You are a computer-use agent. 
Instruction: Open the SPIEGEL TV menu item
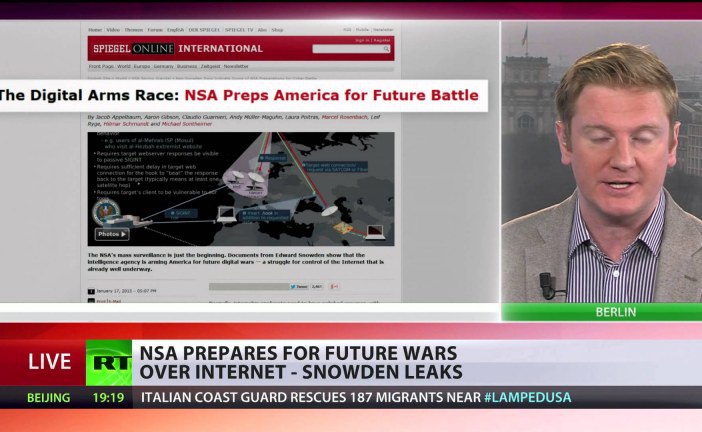point(239,30)
